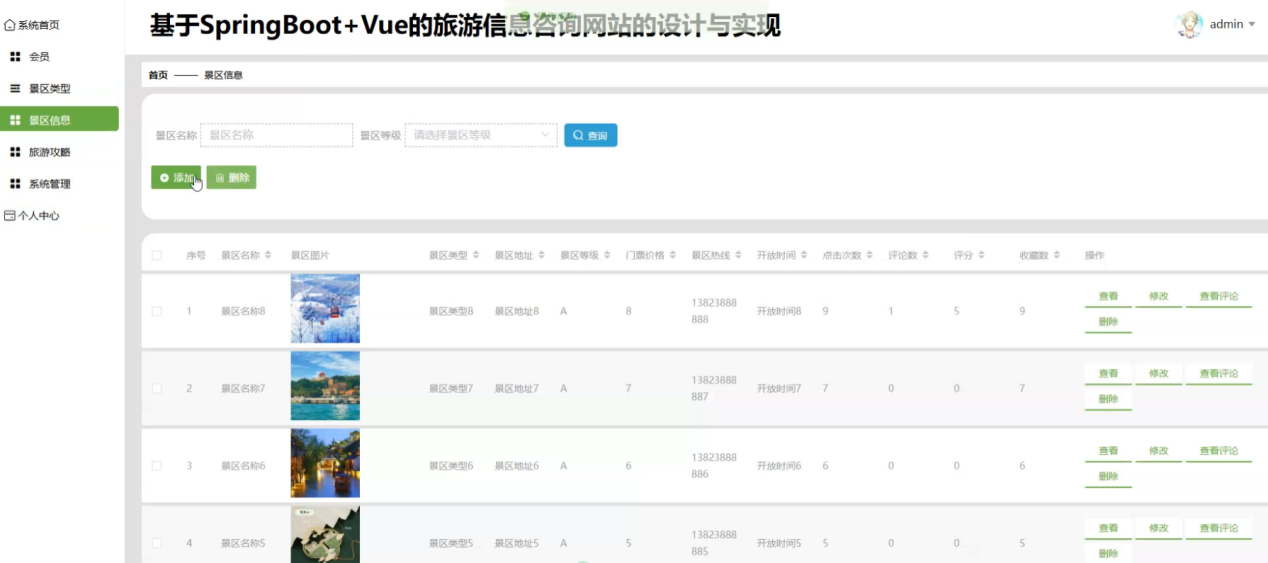Click 查看评论 for 景区名称6 row
This screenshot has height=563, width=1268.
click(1219, 451)
